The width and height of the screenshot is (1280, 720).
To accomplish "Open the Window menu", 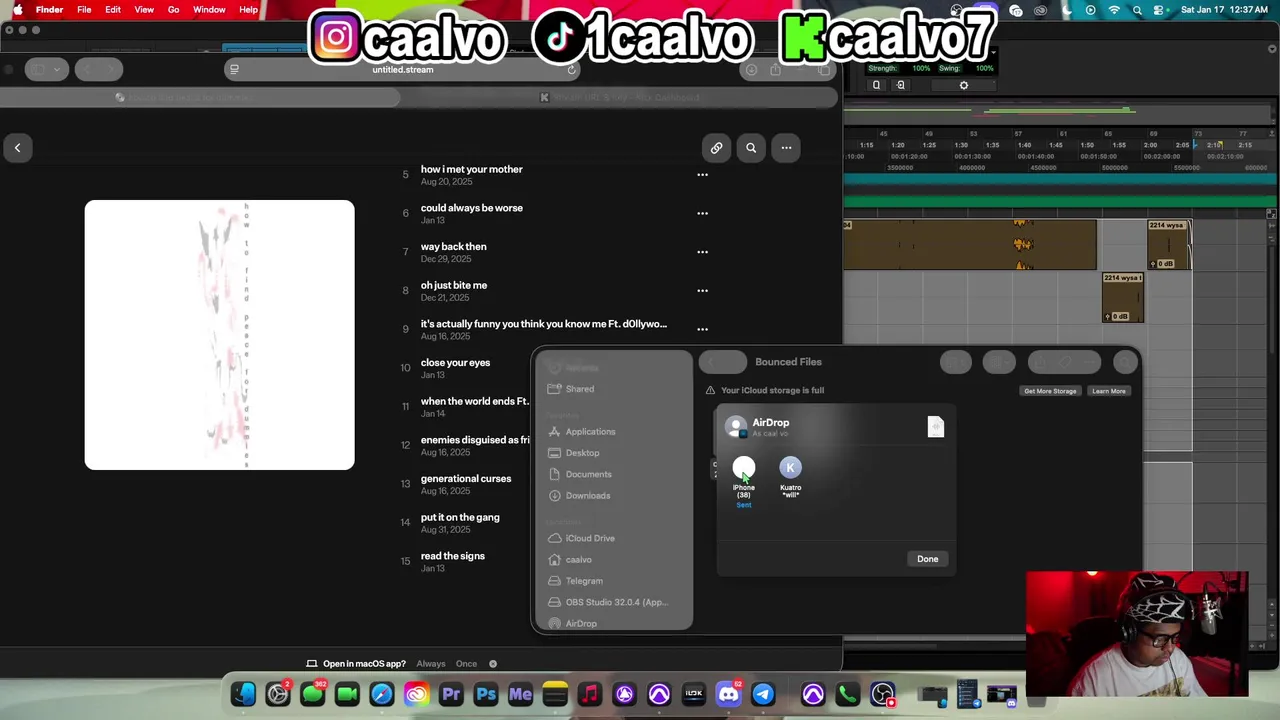I will pyautogui.click(x=209, y=10).
